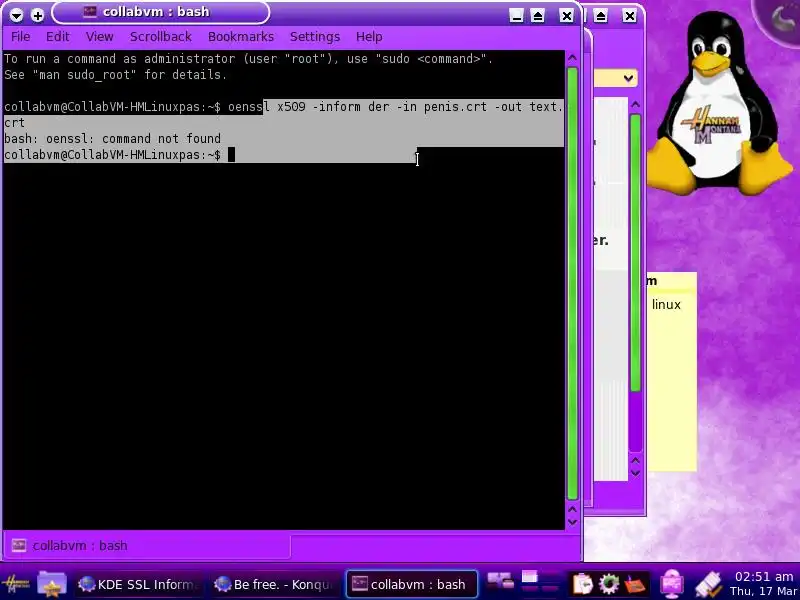This screenshot has width=800, height=600.
Task: Switch to Be free. - Konqueror taskbar entry
Action: [x=274, y=584]
